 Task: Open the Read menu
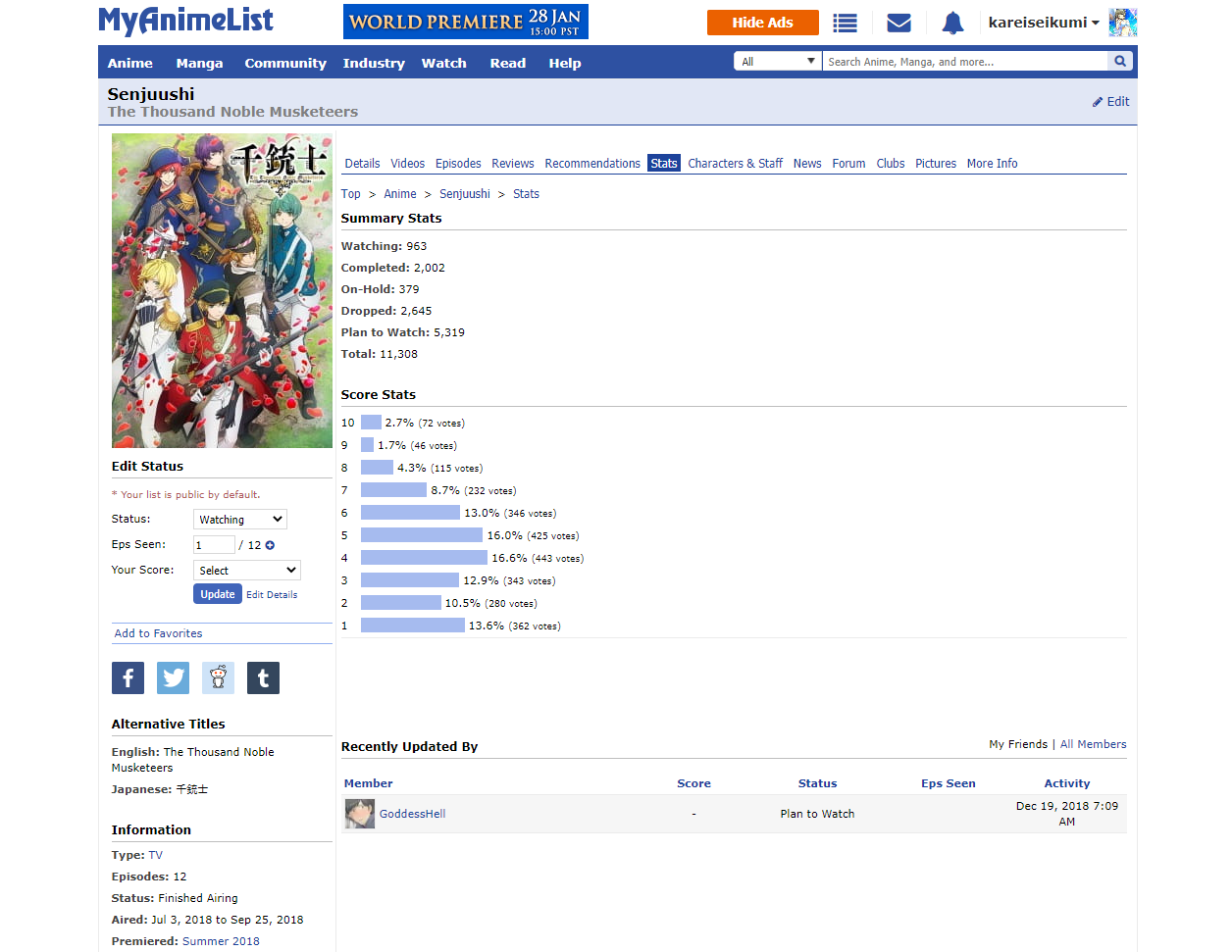(x=508, y=63)
